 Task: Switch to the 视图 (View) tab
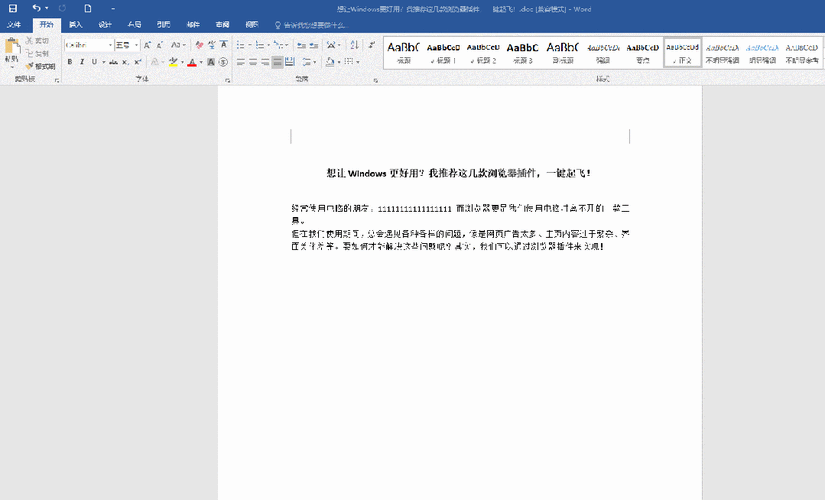tap(252, 25)
